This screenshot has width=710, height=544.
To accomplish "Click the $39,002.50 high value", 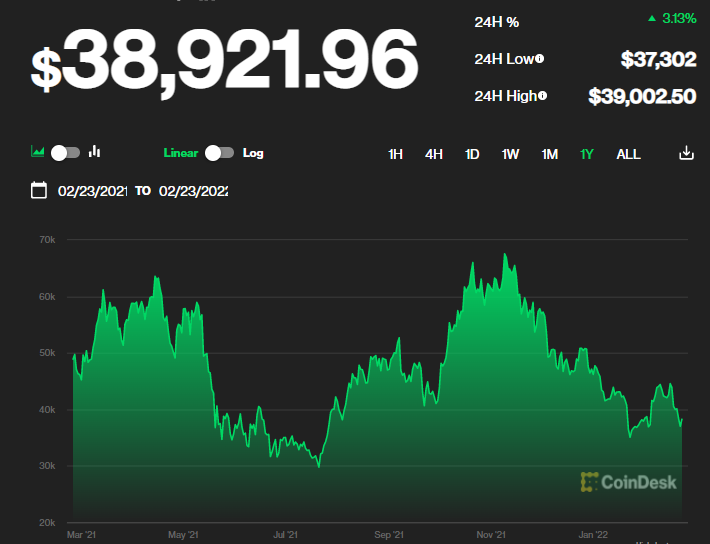I will tap(642, 96).
